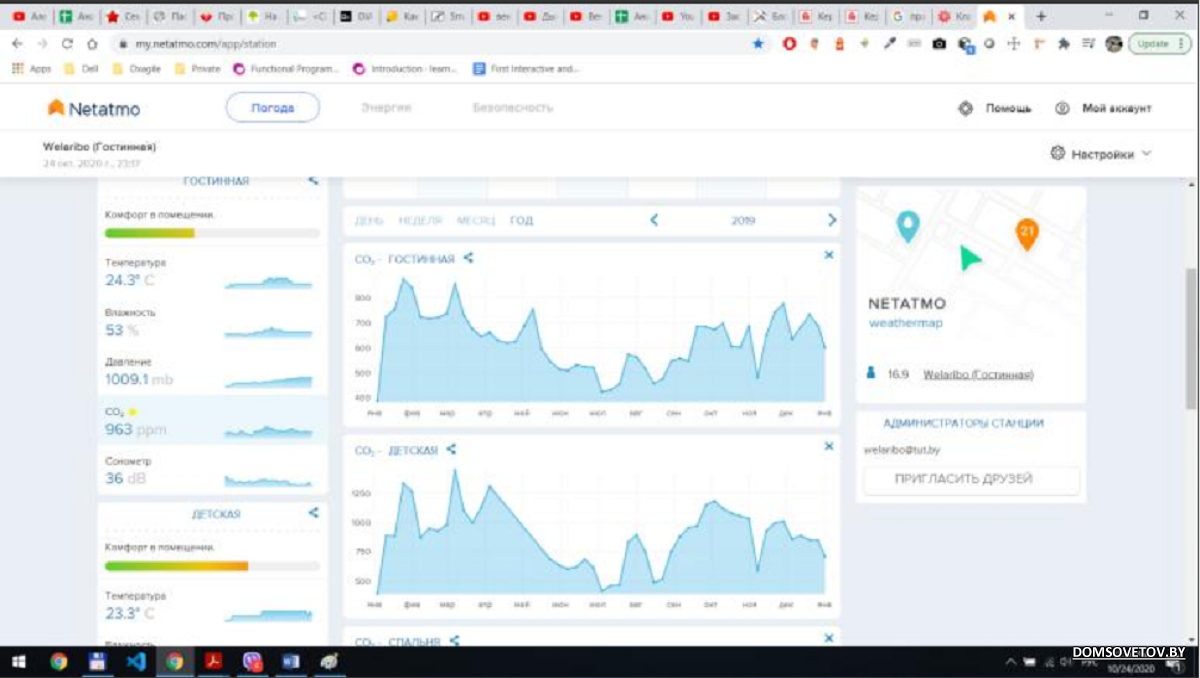Open Visual Studio Code from taskbar
Screen dimensions: 1200x678
coord(136,661)
